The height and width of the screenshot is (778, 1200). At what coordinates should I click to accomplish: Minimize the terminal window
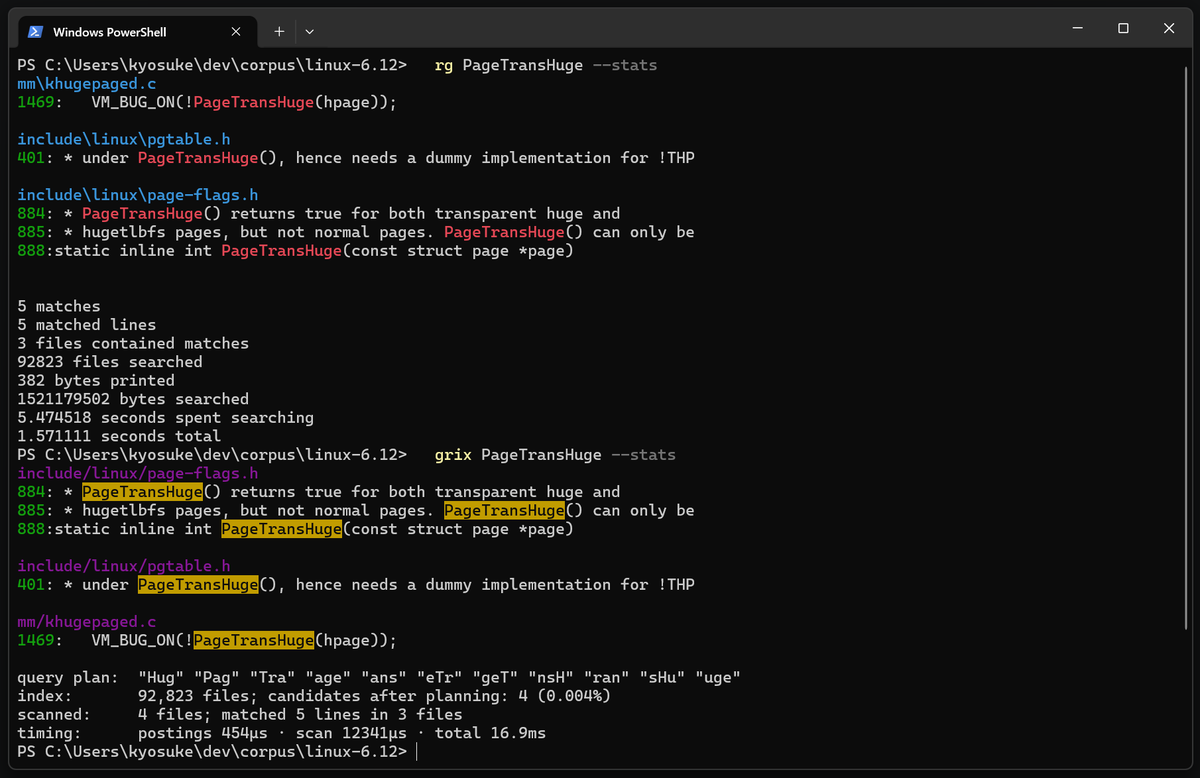pyautogui.click(x=1077, y=29)
